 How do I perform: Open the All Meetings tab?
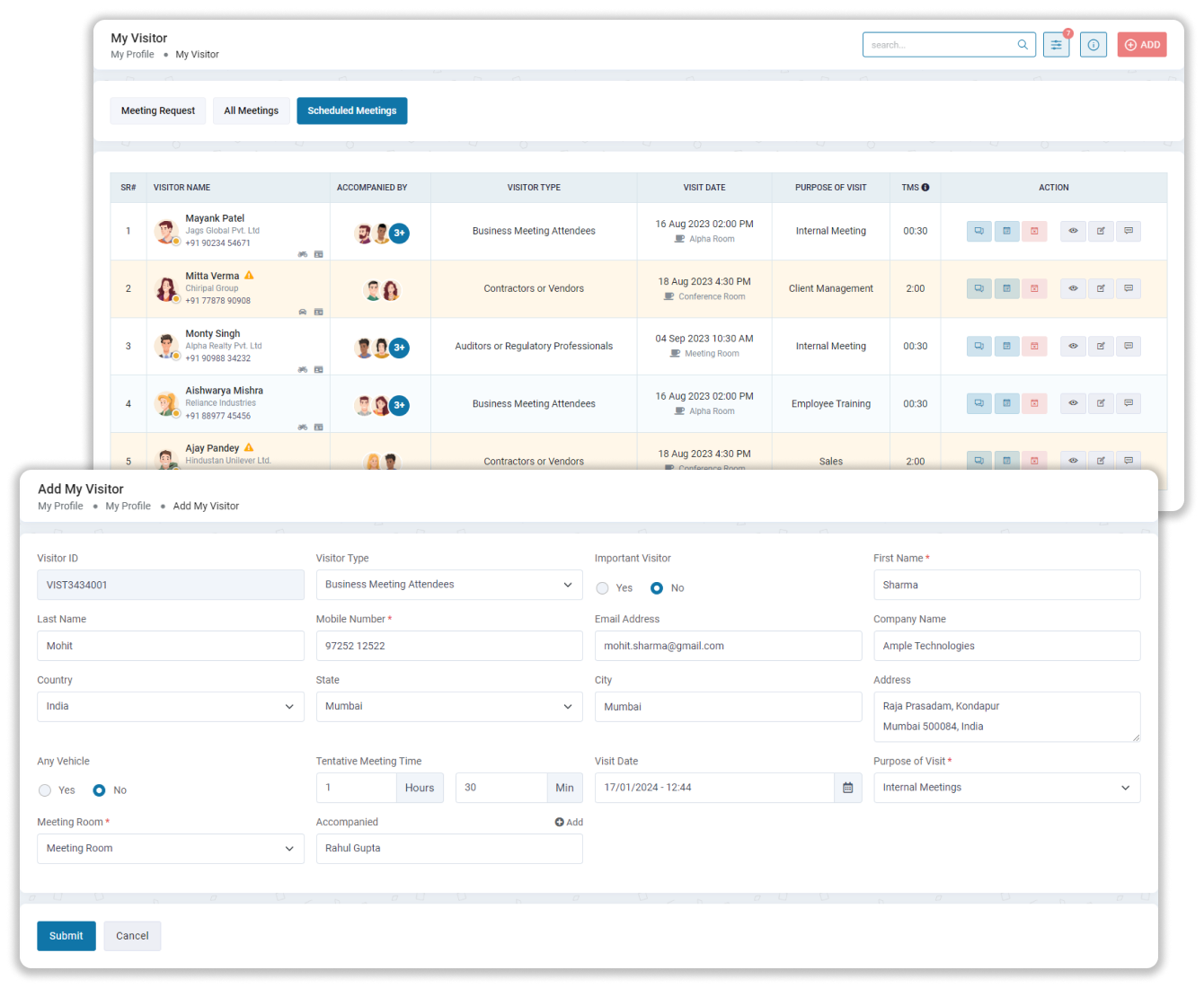click(251, 110)
